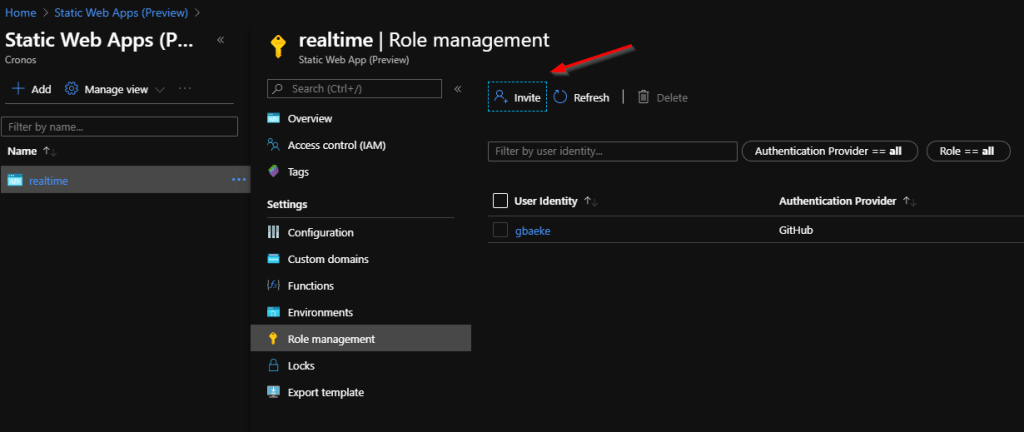Open the Functions settings page
This screenshot has height=432, width=1024.
(x=310, y=286)
